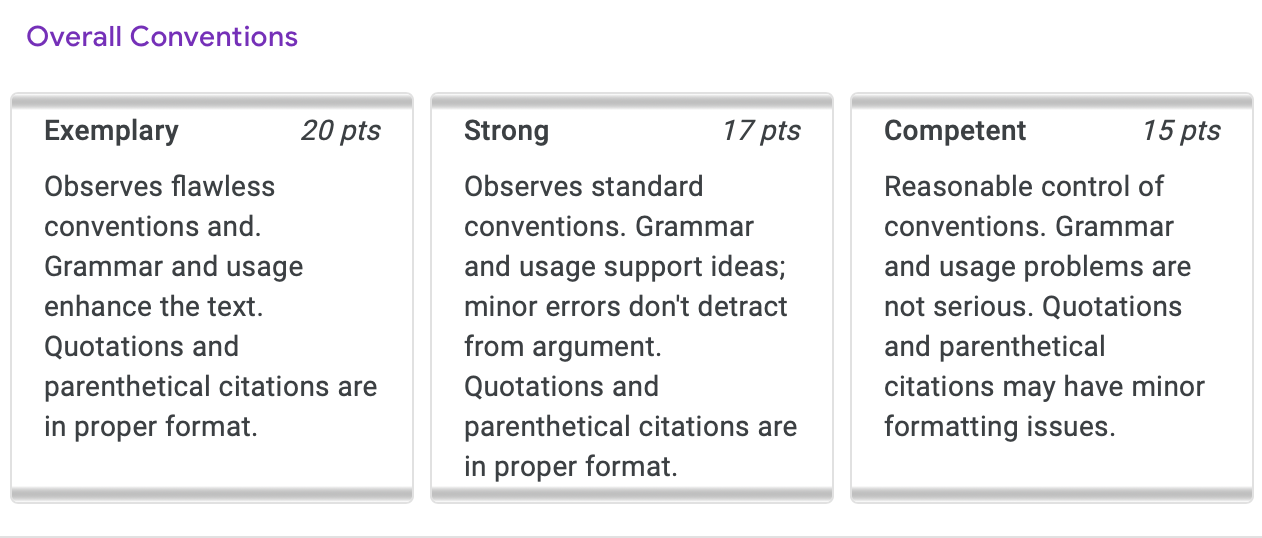This screenshot has height=538, width=1262.
Task: Choose the 20 pts score label
Action: coord(340,131)
